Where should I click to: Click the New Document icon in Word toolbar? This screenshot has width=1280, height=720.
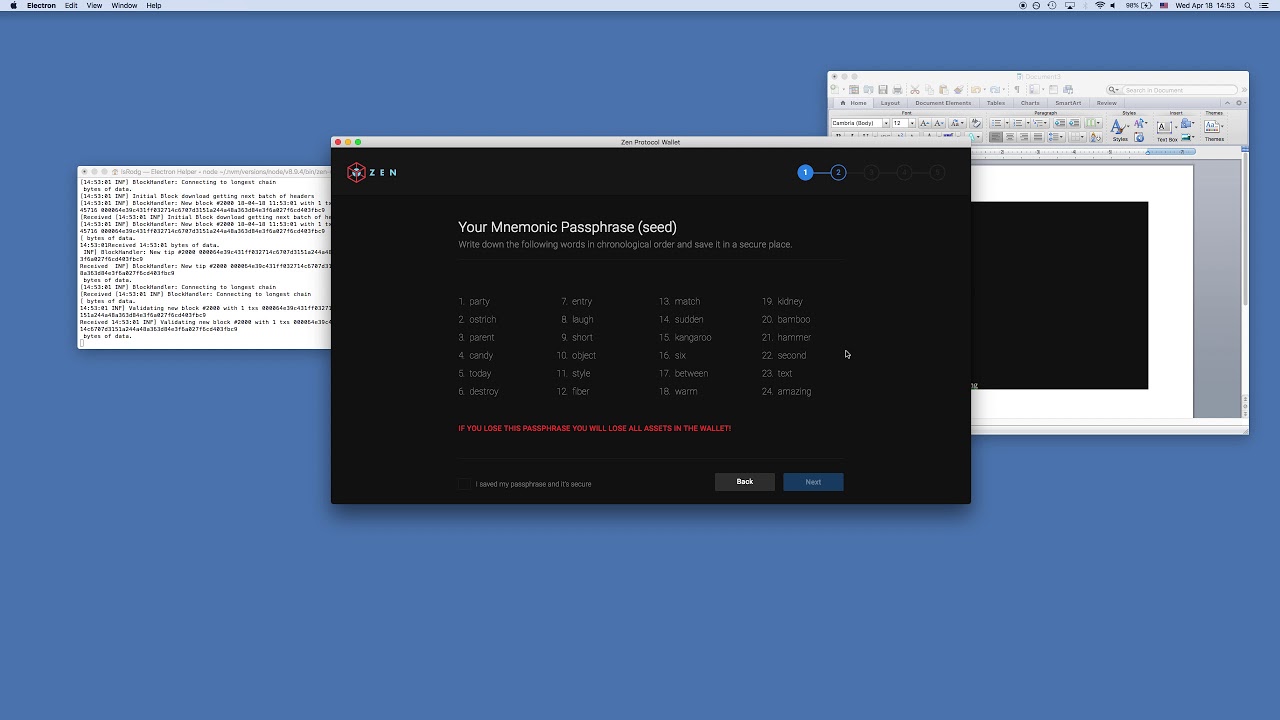(834, 90)
